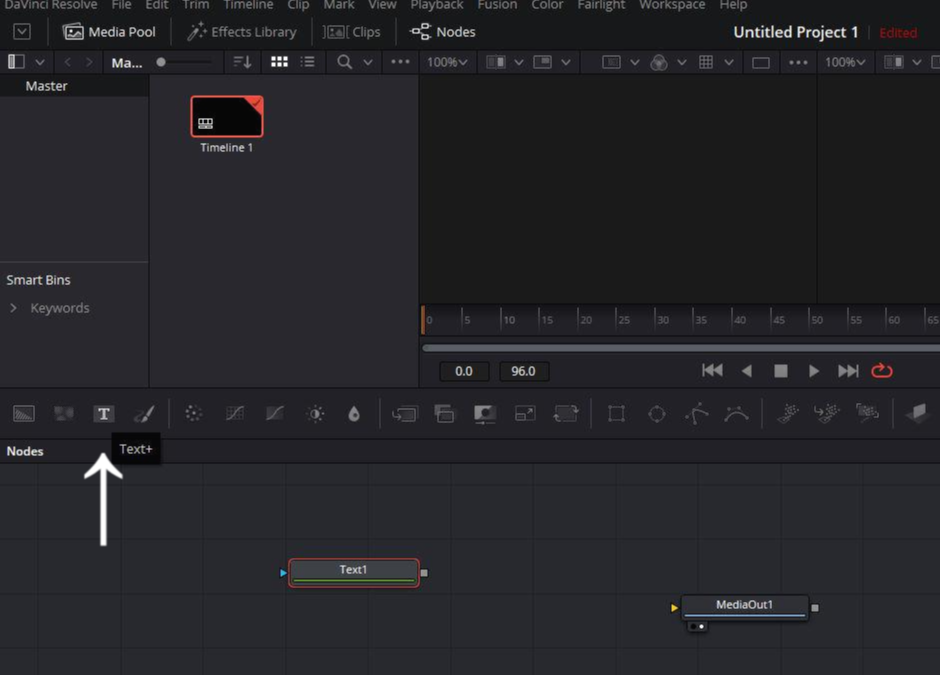Open the Timeline menu
The width and height of the screenshot is (940, 675).
pos(248,5)
